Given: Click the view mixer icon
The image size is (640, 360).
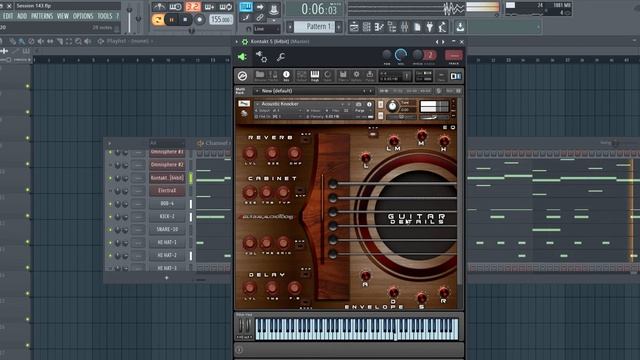Looking at the screenshot, I should pos(404,27).
